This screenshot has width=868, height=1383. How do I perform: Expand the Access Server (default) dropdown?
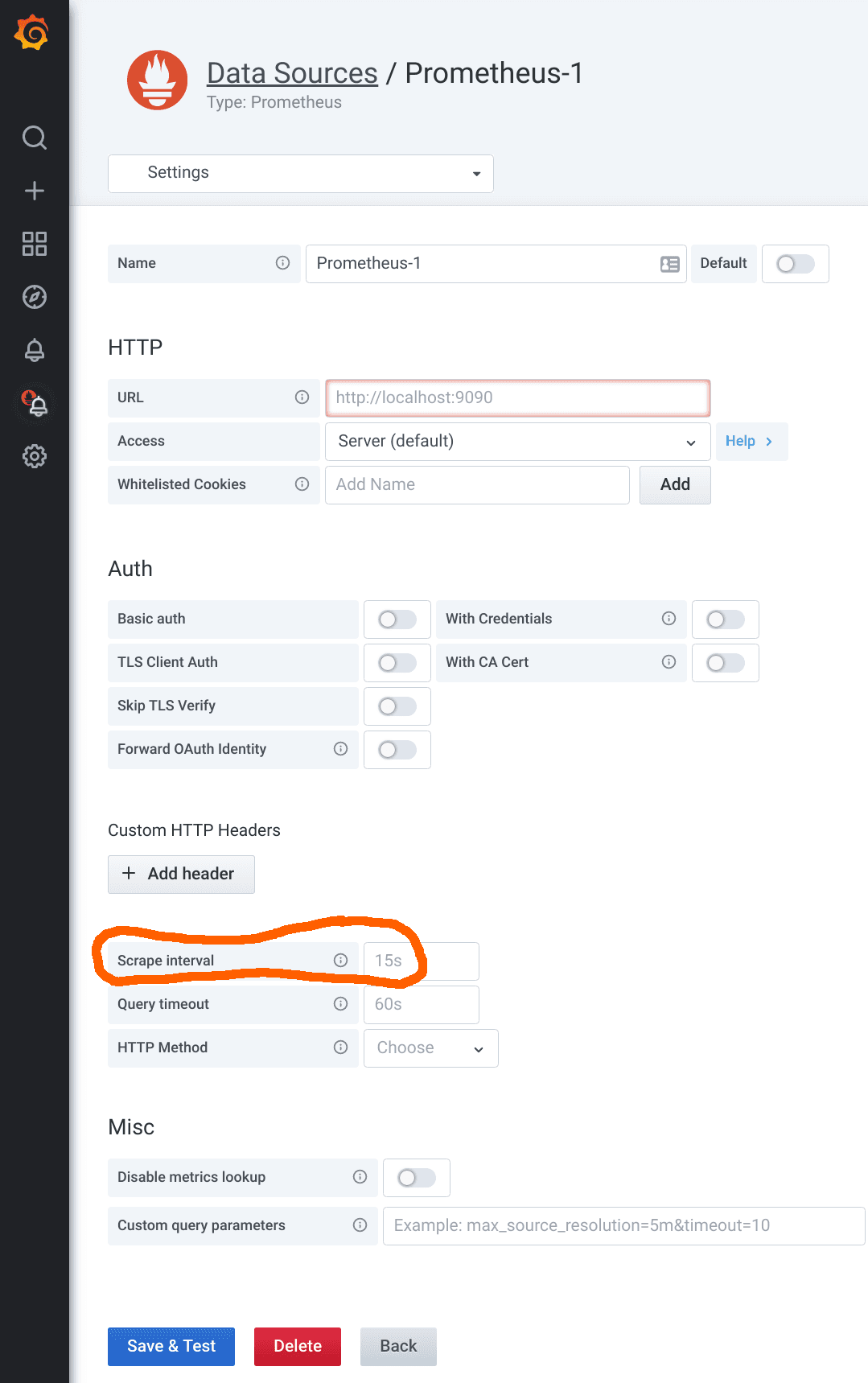pyautogui.click(x=517, y=441)
